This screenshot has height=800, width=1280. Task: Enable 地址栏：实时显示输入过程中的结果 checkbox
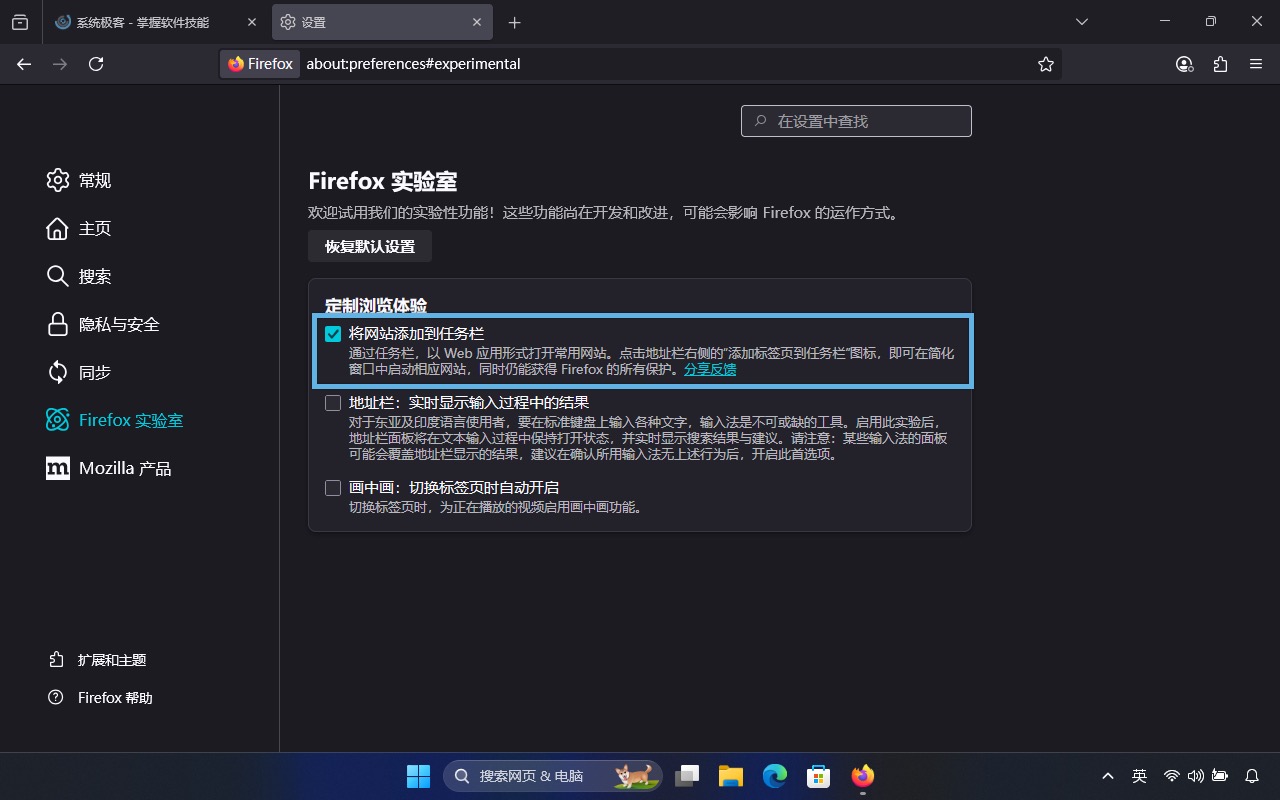[333, 403]
